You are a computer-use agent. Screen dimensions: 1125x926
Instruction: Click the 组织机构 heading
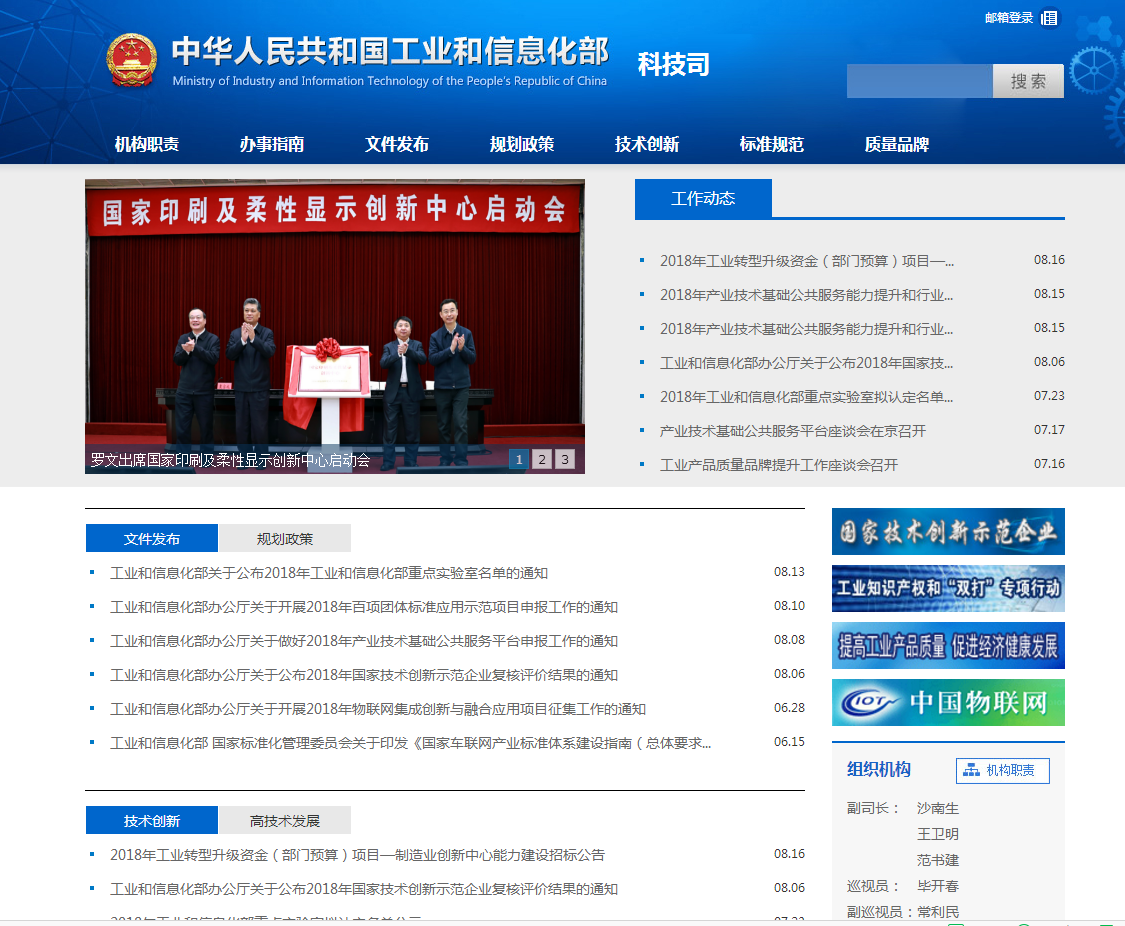878,770
